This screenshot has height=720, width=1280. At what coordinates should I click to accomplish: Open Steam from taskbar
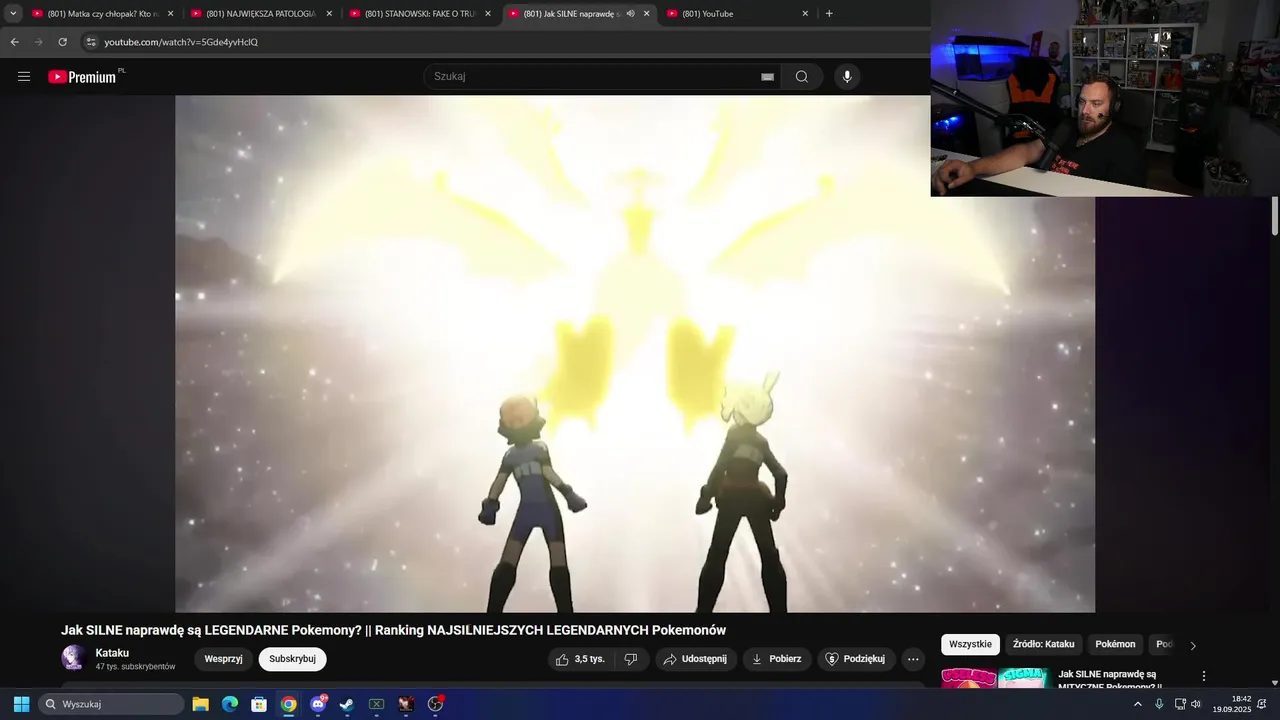tap(347, 704)
